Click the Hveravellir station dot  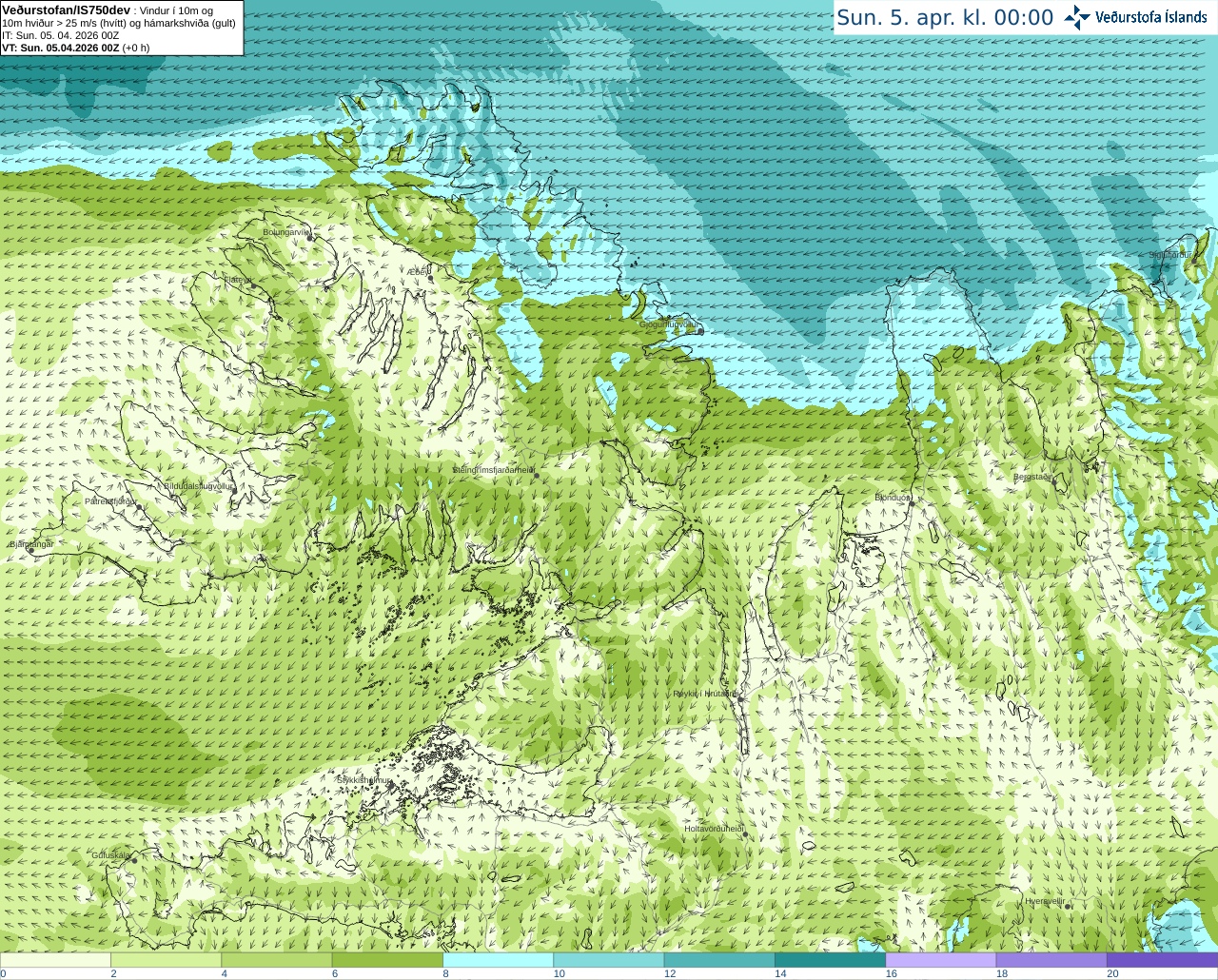[1068, 907]
